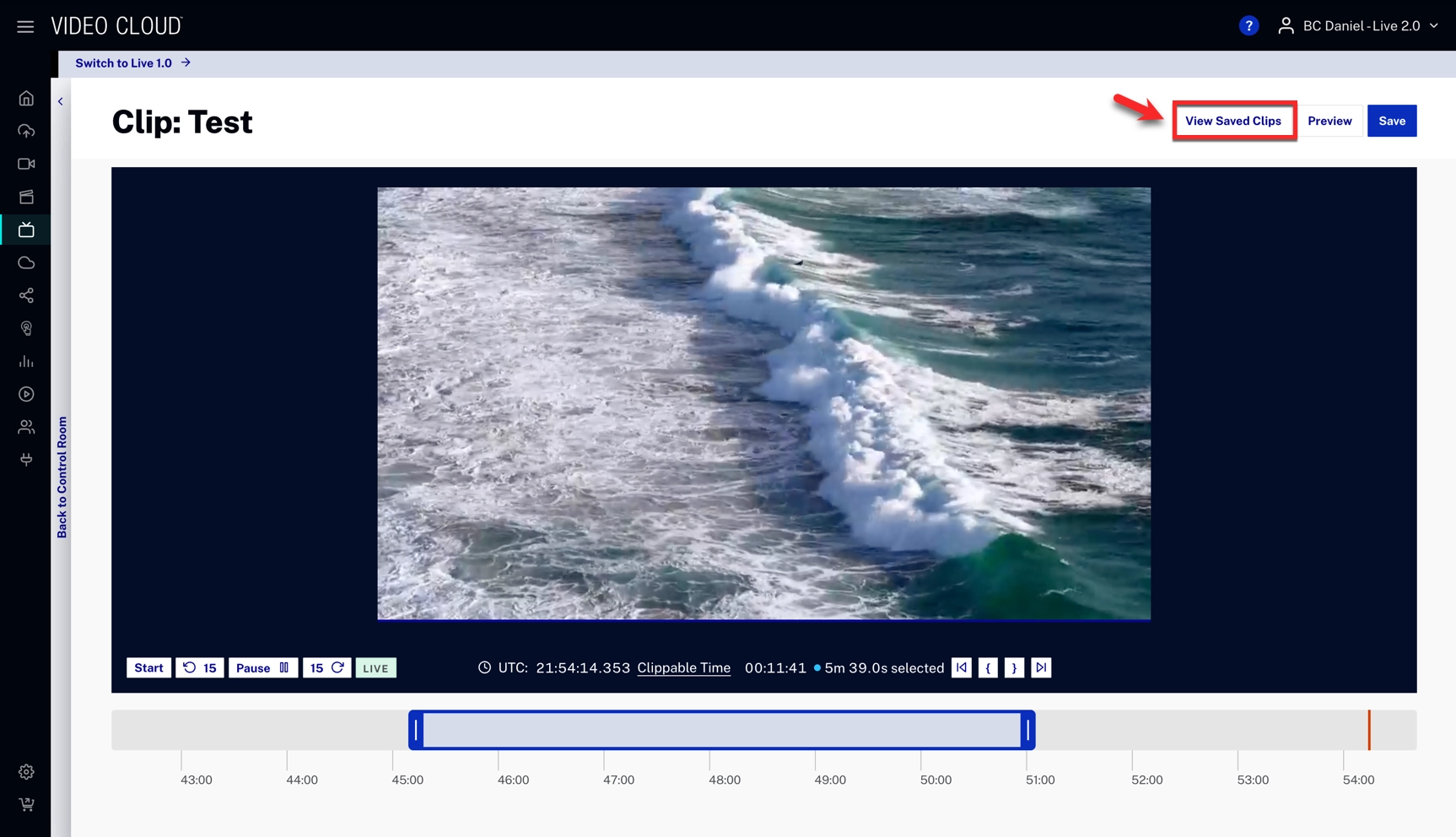Image resolution: width=1456 pixels, height=837 pixels.
Task: Open the Upload cloud icon
Action: [26, 132]
